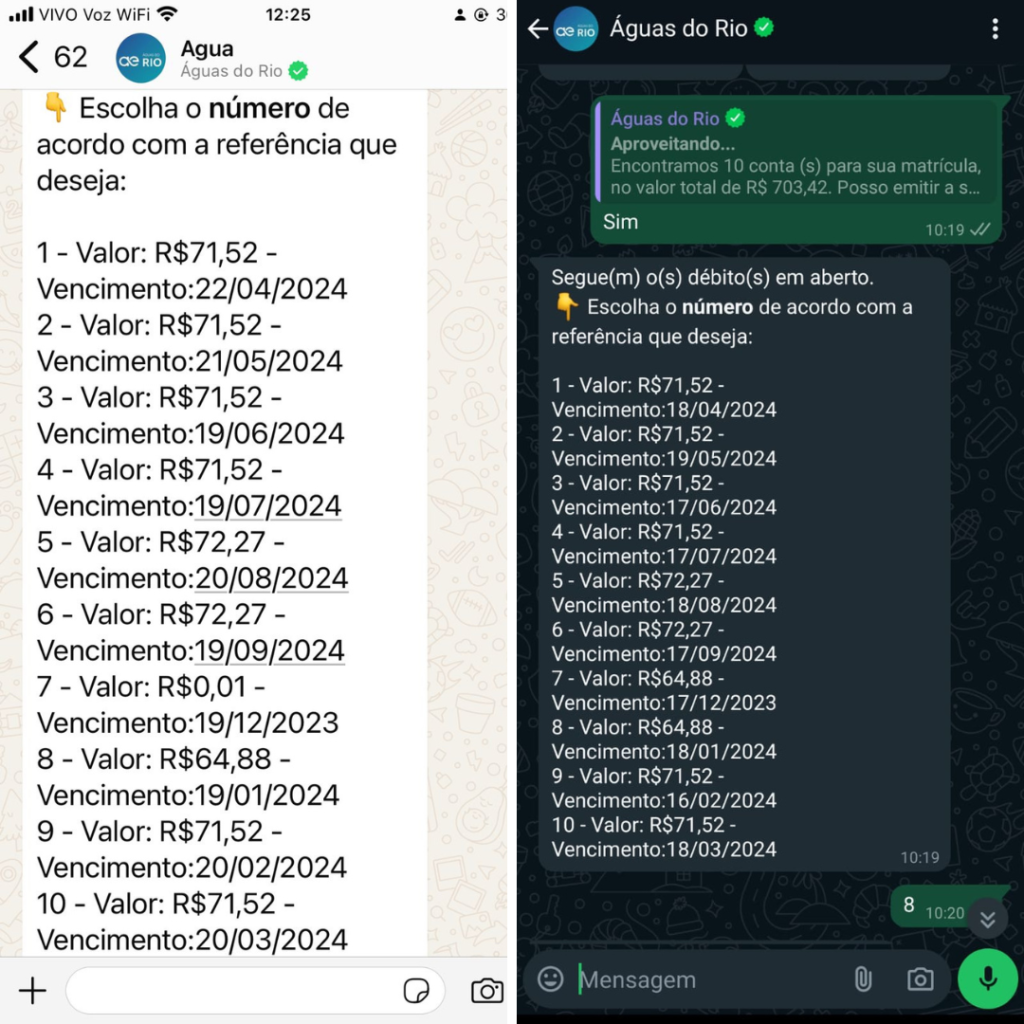Viewport: 1024px width, 1024px height.
Task: Tap the underlined date 20/08/2024 link
Action: click(271, 579)
